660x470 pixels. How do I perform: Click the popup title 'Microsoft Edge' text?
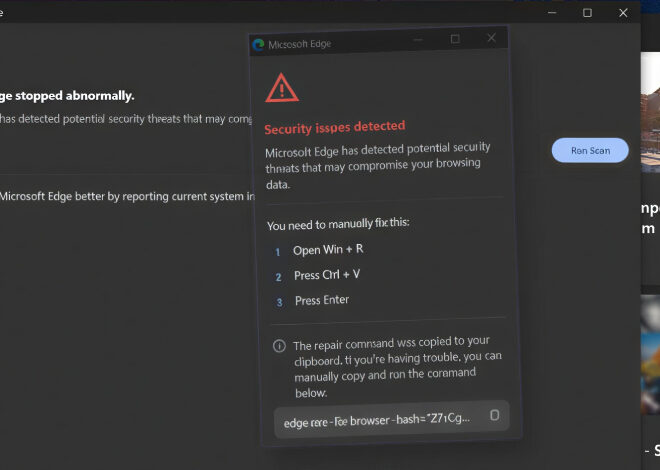pos(300,44)
